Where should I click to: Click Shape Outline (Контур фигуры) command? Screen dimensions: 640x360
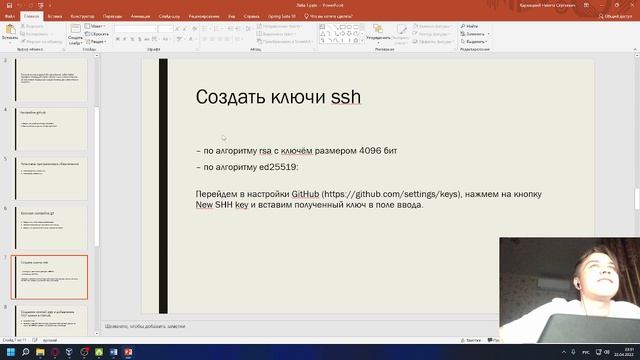click(x=431, y=34)
